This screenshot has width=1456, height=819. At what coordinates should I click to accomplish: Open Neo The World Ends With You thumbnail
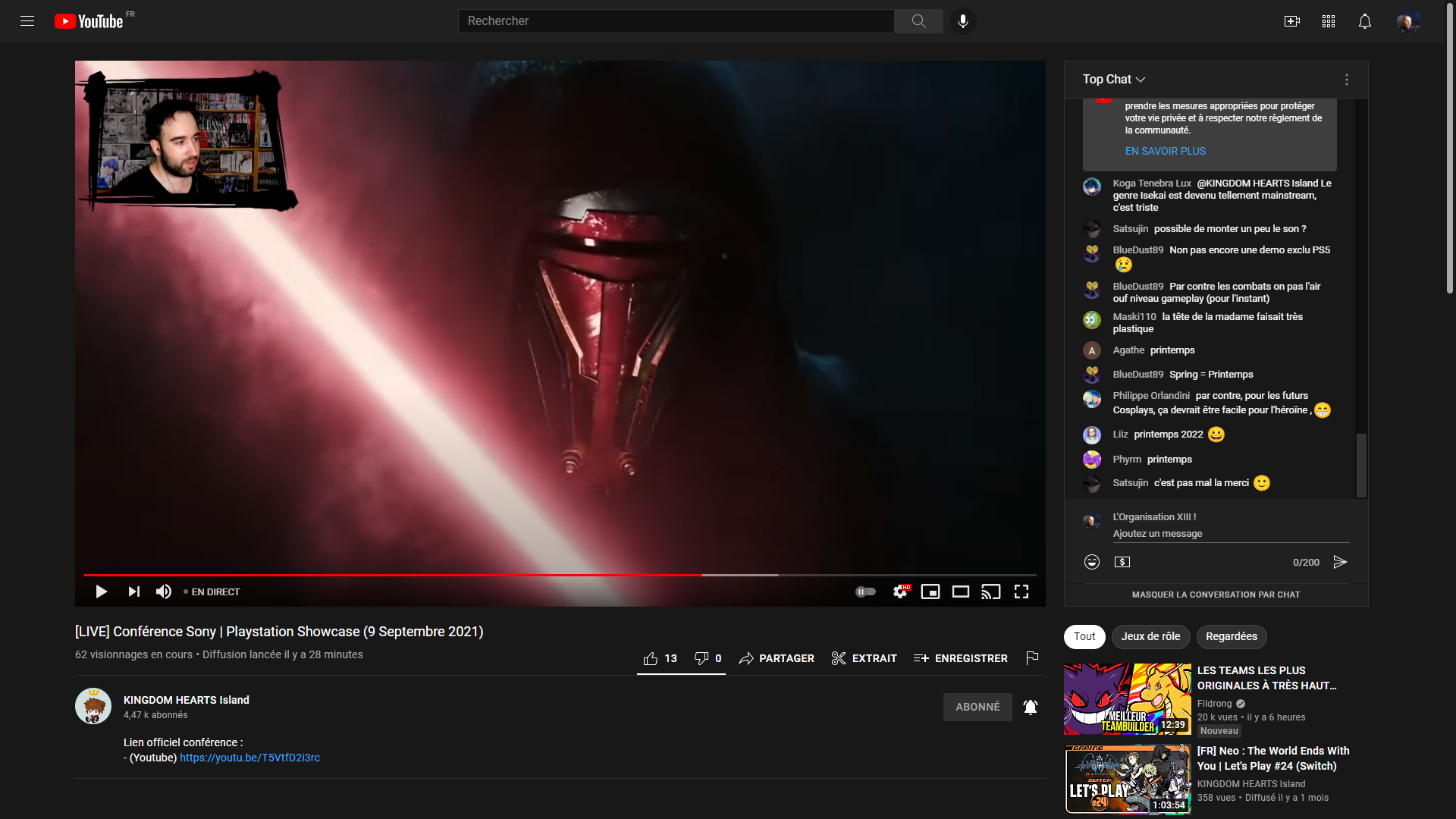point(1128,780)
